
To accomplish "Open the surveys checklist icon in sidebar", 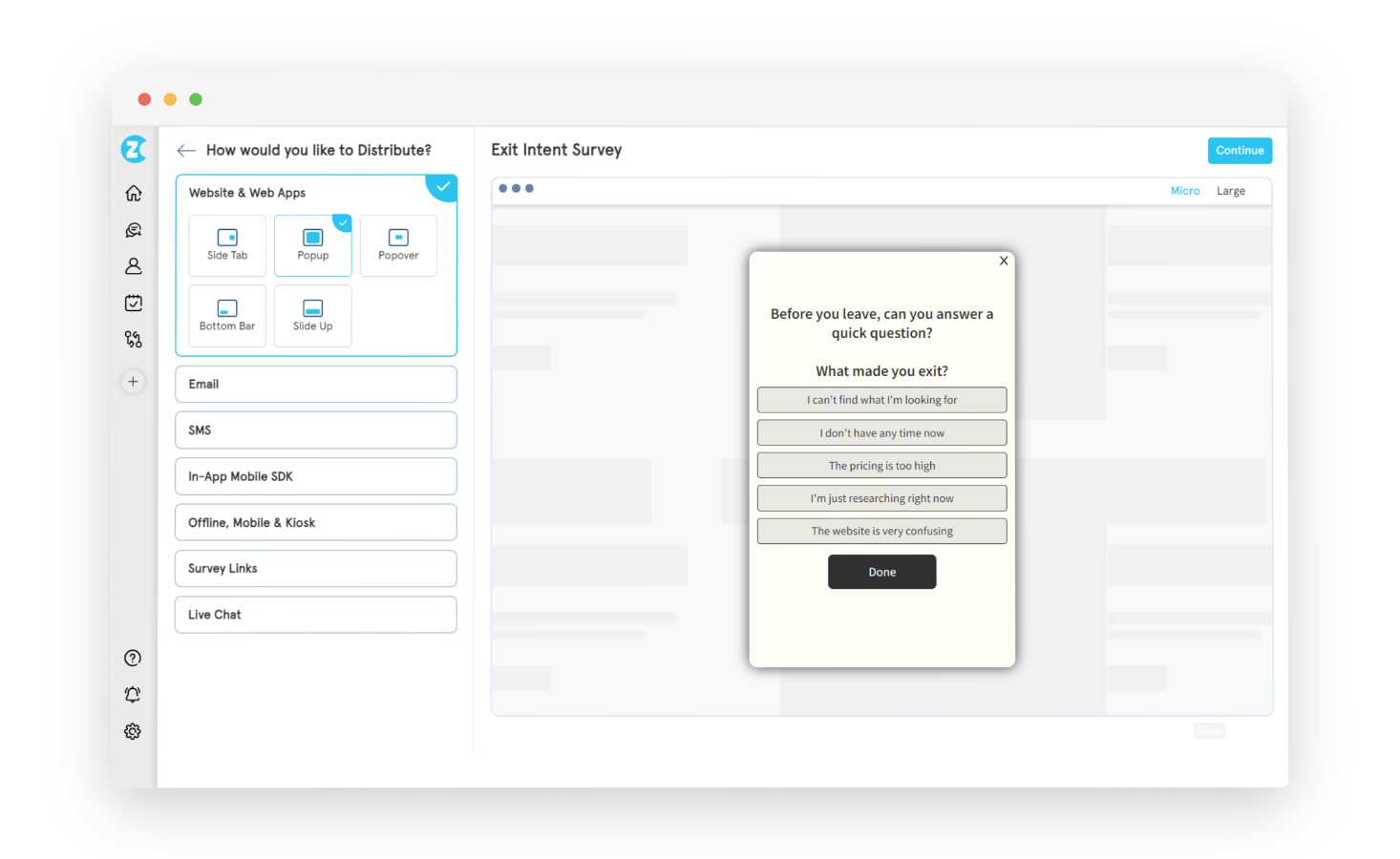I will [133, 303].
